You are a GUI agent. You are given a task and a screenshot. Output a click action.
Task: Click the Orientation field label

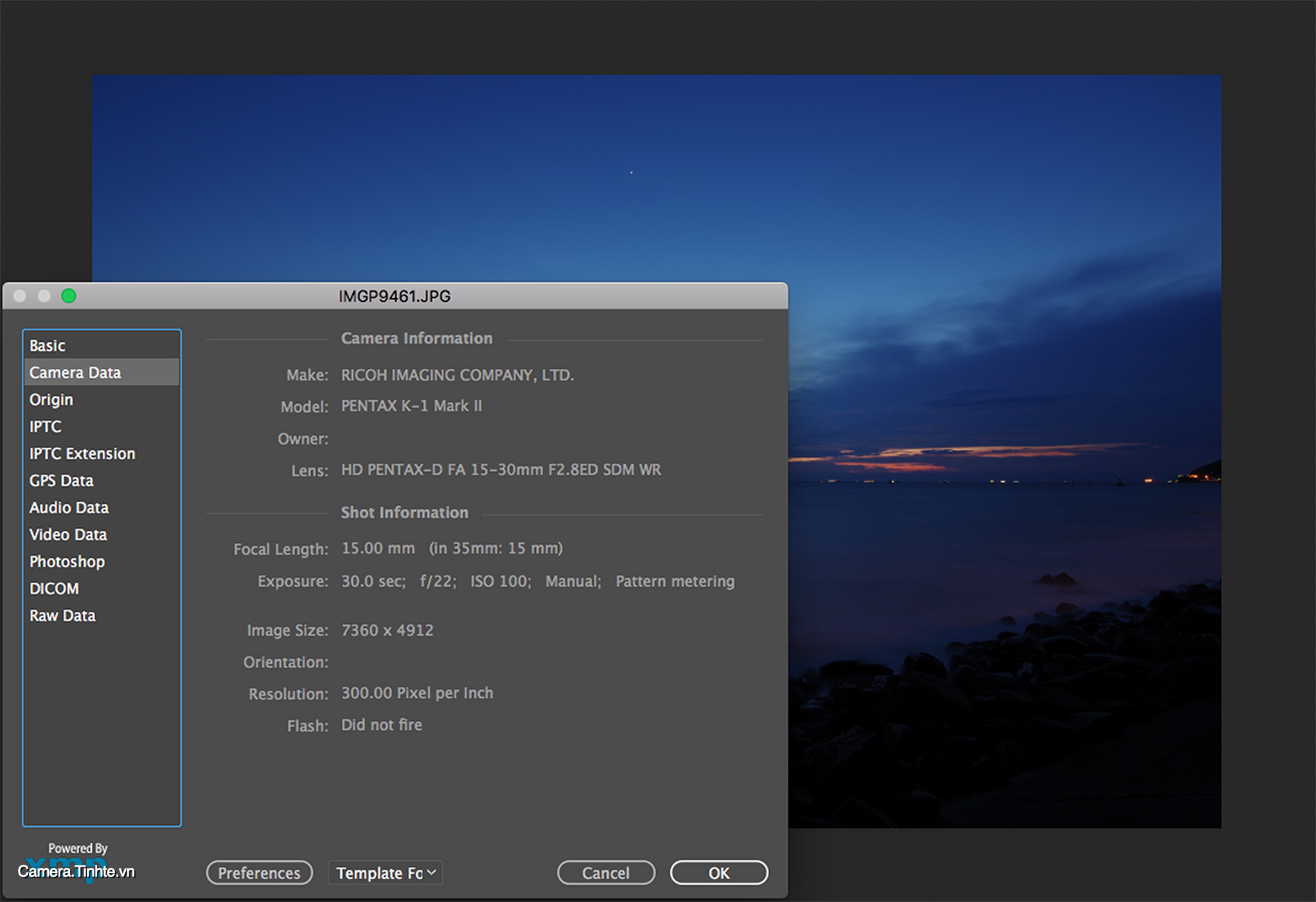point(285,662)
